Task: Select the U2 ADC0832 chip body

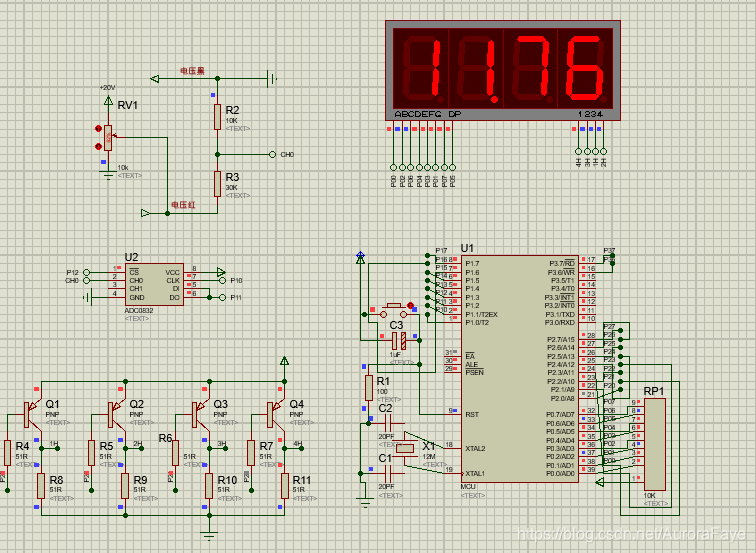Action: pos(154,284)
